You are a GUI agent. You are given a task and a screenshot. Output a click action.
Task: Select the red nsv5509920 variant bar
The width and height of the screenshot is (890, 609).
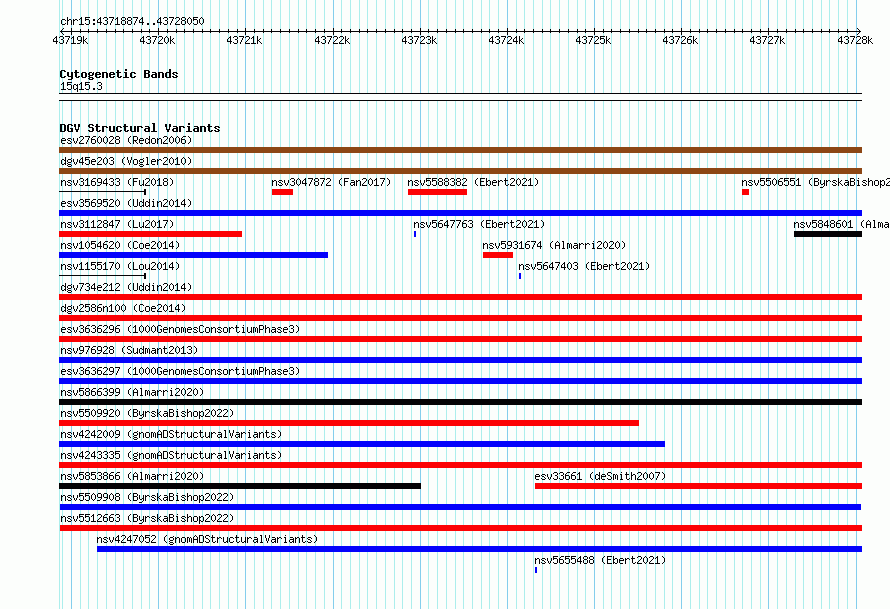349,423
